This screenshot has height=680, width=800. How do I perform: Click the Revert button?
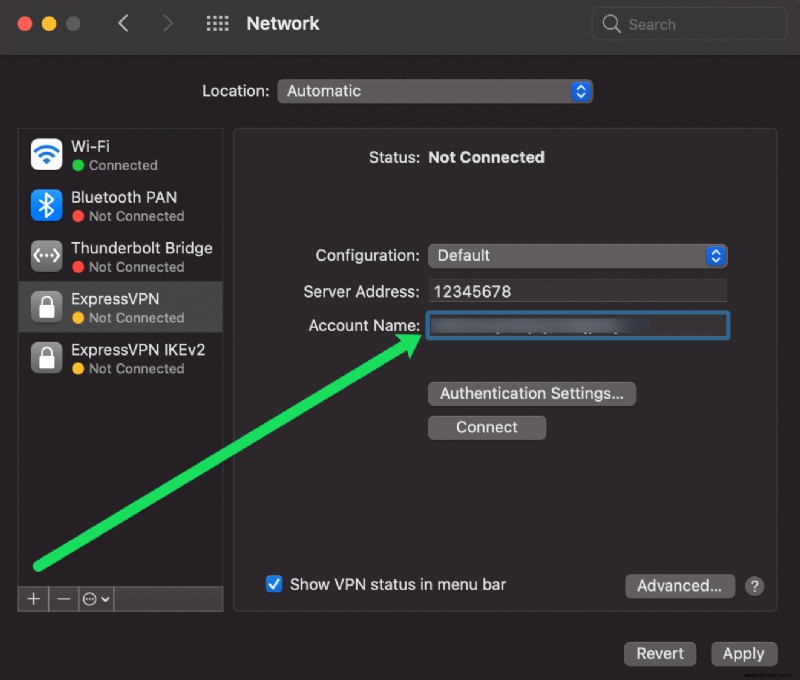[660, 654]
